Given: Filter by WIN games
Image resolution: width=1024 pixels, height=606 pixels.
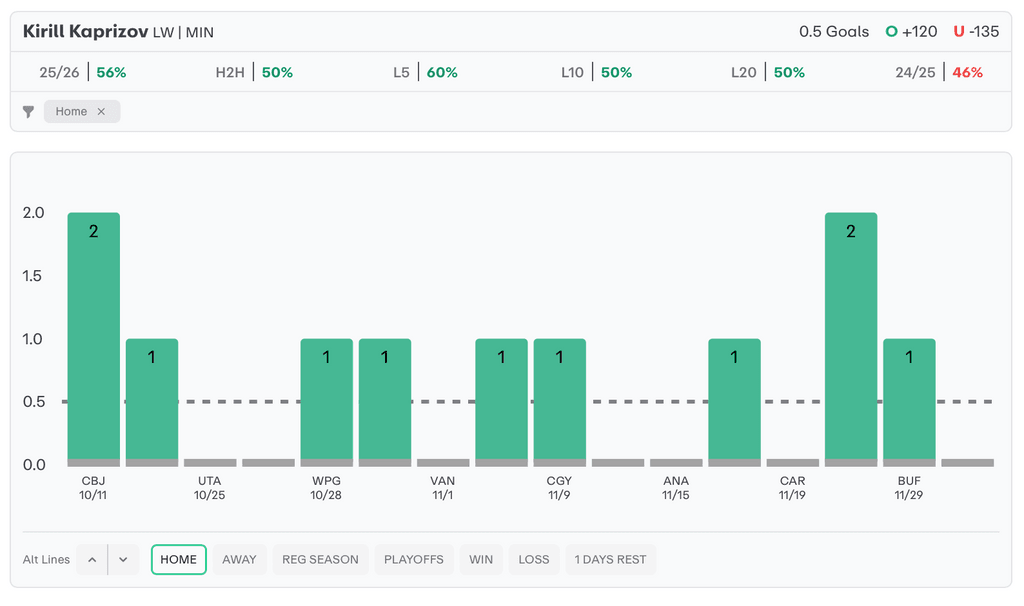Looking at the screenshot, I should (481, 560).
